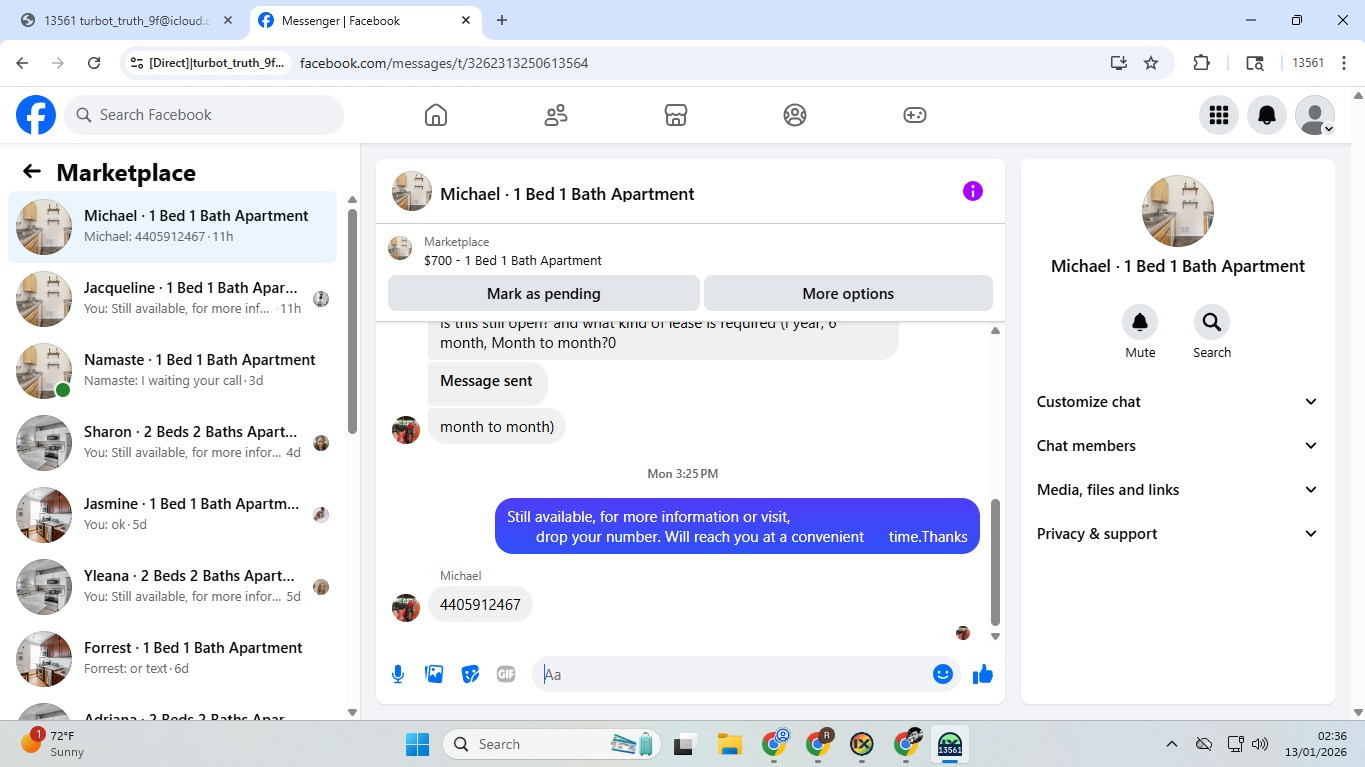
Task: Send a thumbs up like
Action: [983, 674]
